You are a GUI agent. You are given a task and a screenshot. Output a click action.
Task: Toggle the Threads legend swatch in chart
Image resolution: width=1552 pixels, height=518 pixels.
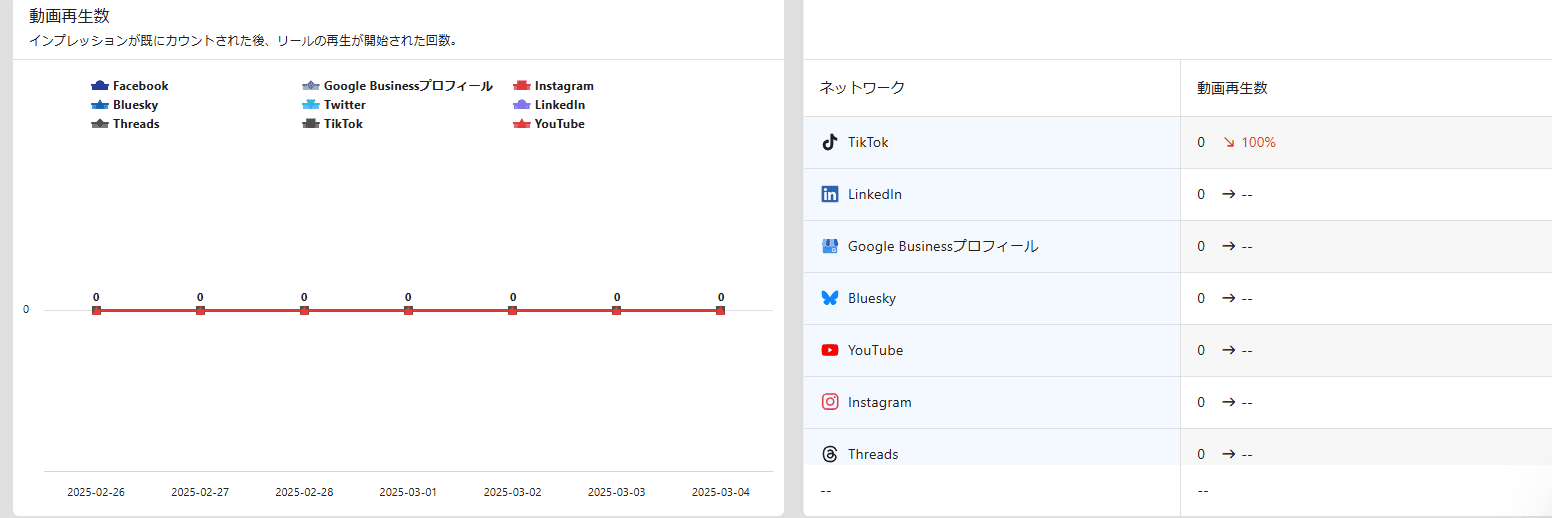click(x=99, y=124)
